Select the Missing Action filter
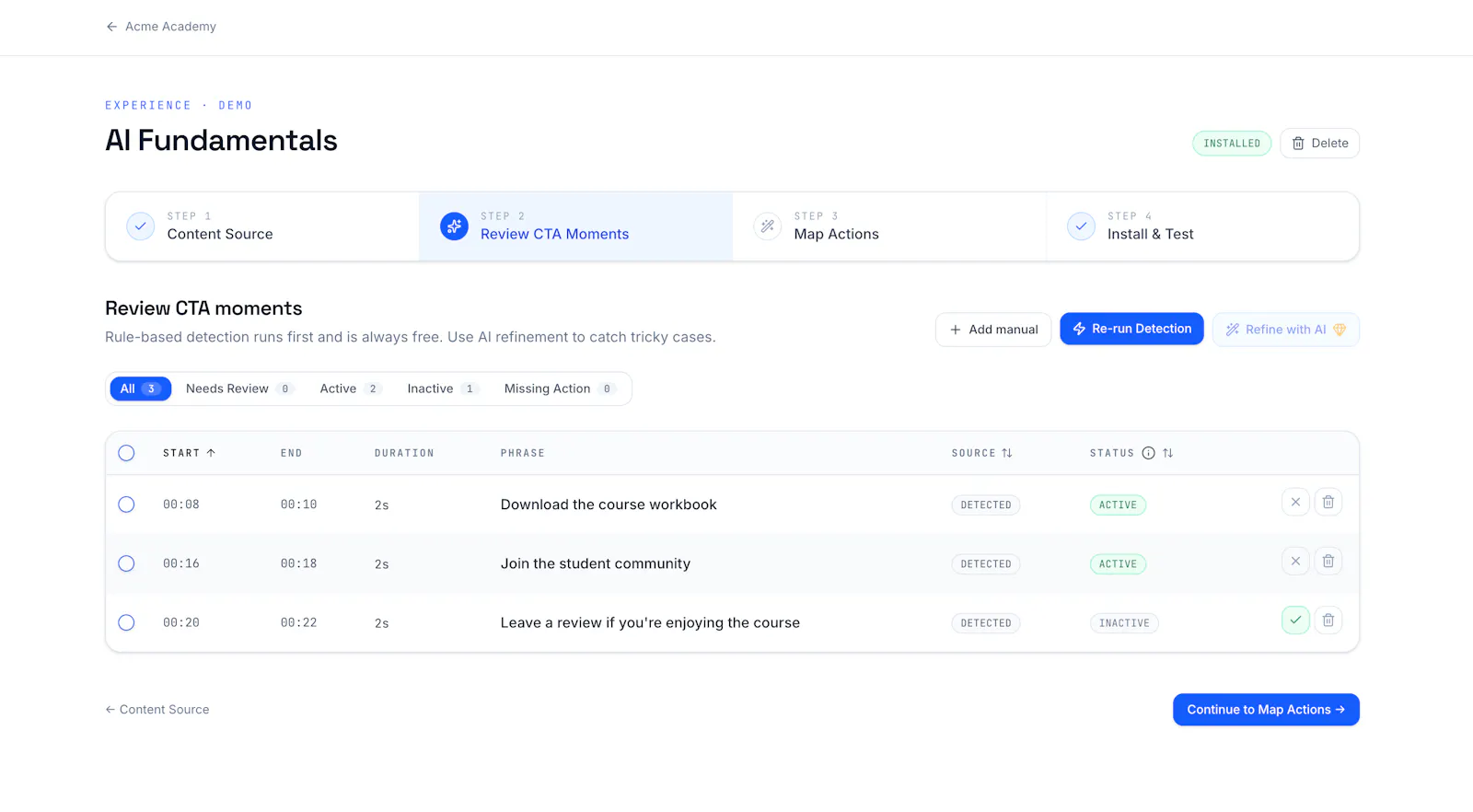 [559, 389]
